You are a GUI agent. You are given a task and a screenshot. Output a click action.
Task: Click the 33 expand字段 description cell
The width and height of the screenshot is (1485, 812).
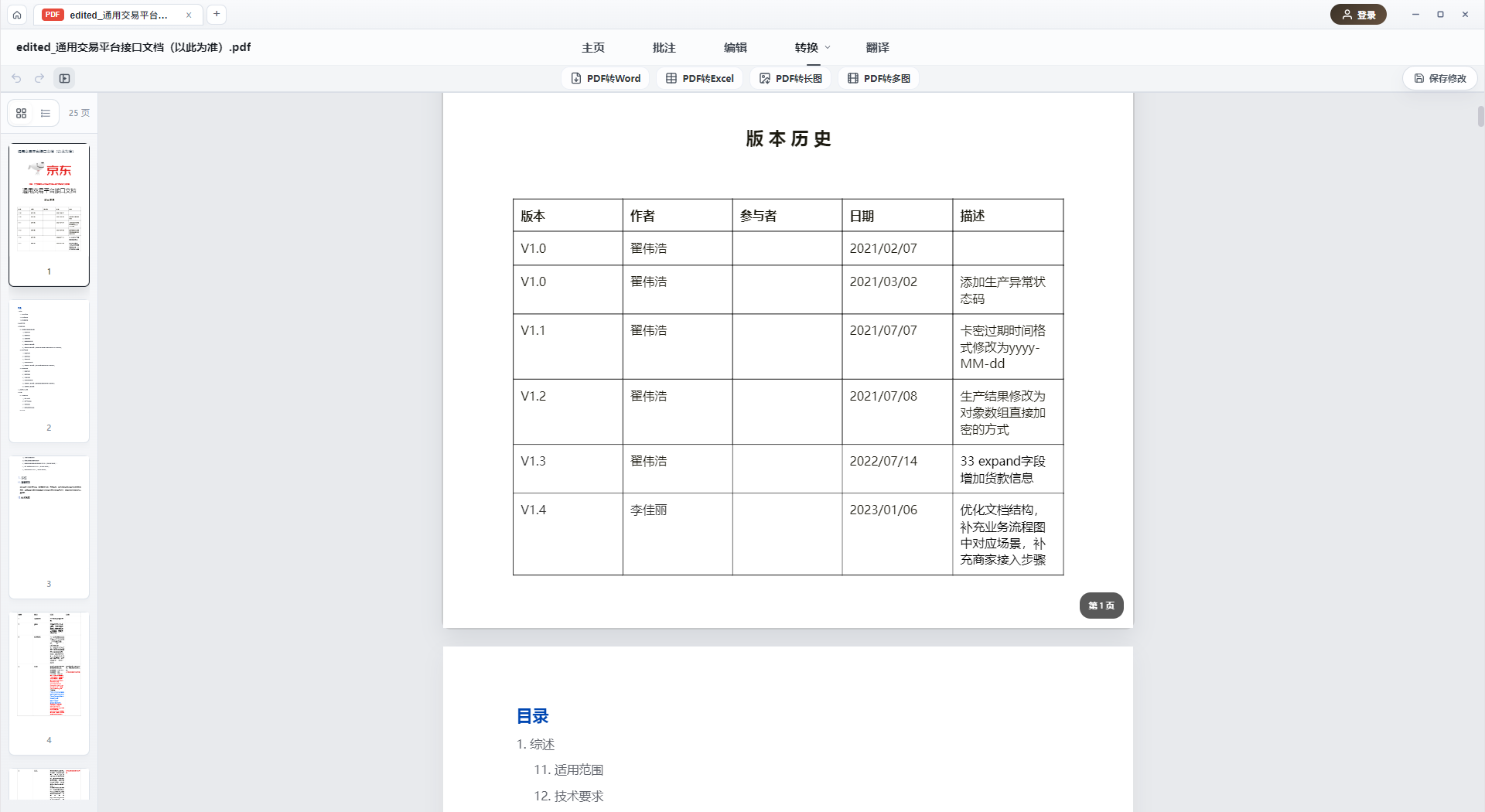click(1008, 469)
